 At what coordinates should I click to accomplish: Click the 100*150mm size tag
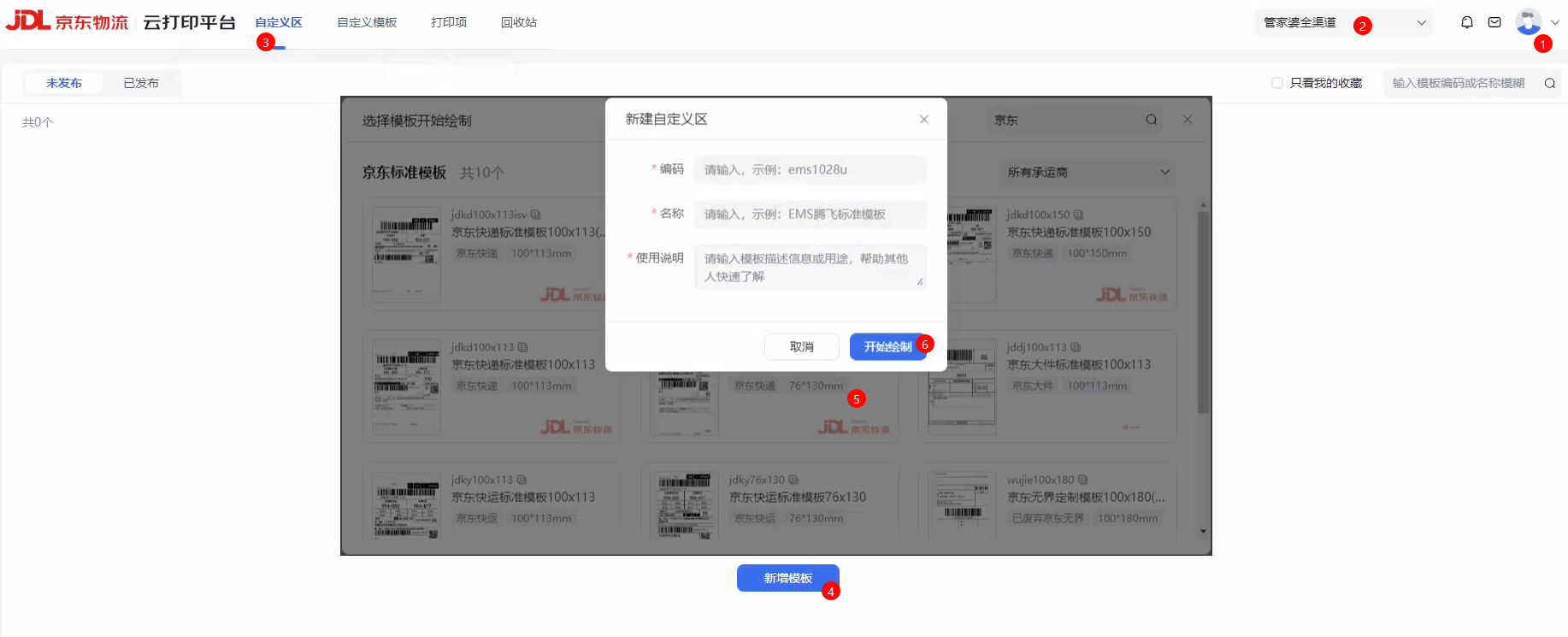tap(1097, 253)
